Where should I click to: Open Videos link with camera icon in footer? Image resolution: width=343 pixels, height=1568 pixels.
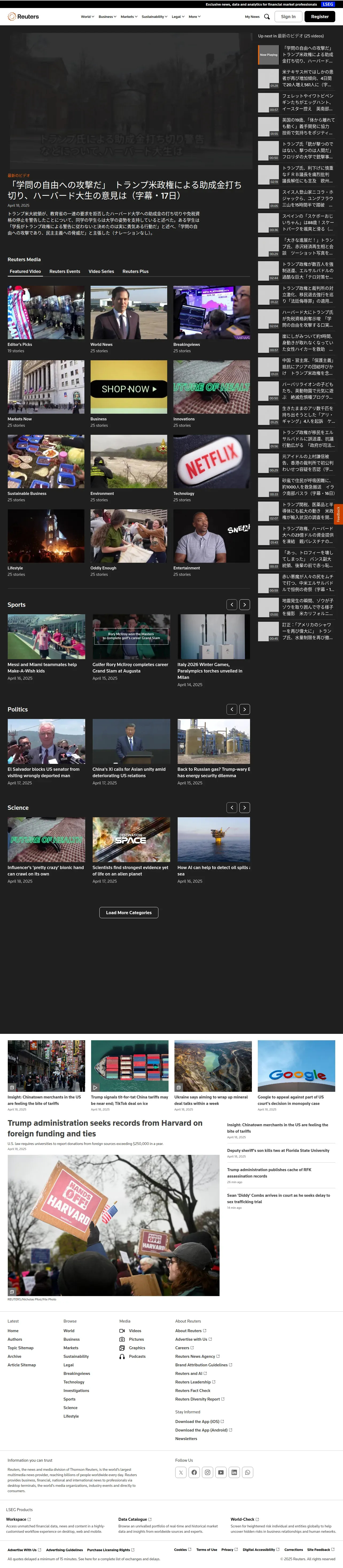(x=130, y=1331)
